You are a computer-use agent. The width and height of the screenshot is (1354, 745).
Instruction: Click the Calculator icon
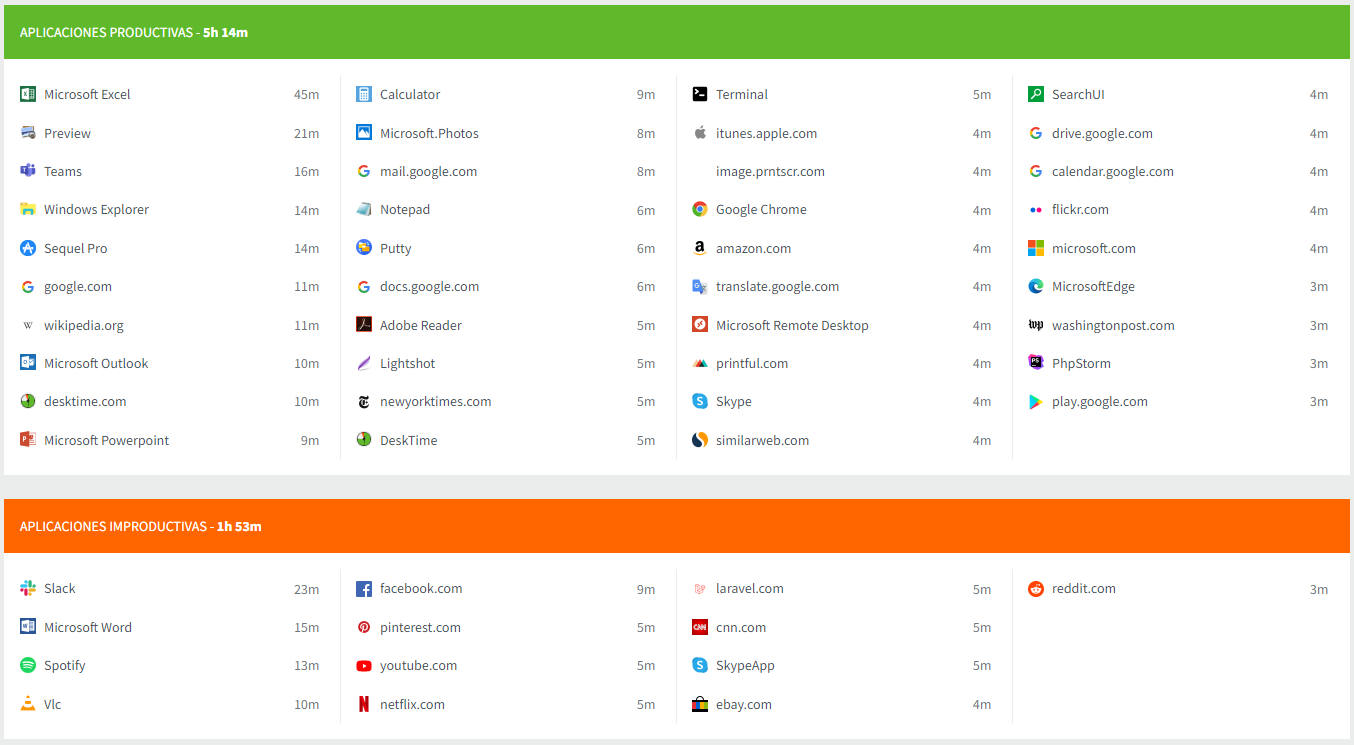click(x=364, y=94)
